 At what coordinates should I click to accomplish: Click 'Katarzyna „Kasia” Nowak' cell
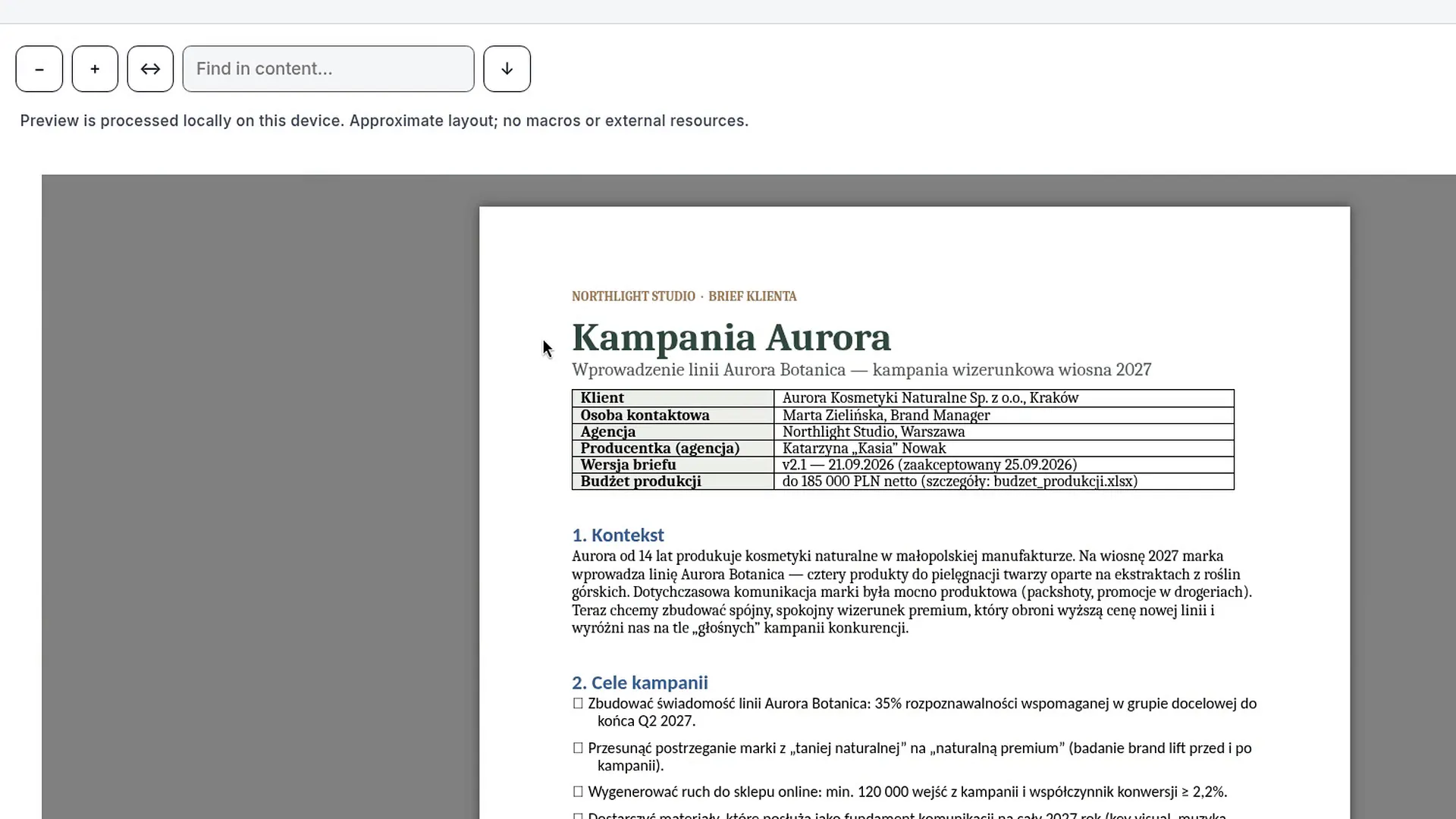pyautogui.click(x=1004, y=448)
